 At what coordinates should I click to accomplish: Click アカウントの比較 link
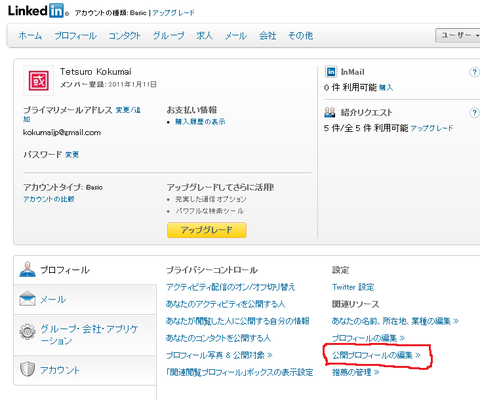click(x=49, y=199)
